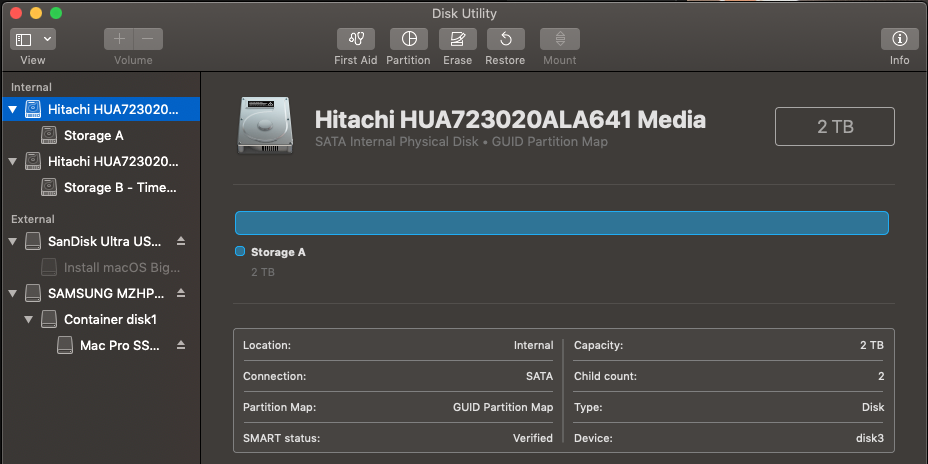928x464 pixels.
Task: Open the Info panel
Action: (x=900, y=40)
